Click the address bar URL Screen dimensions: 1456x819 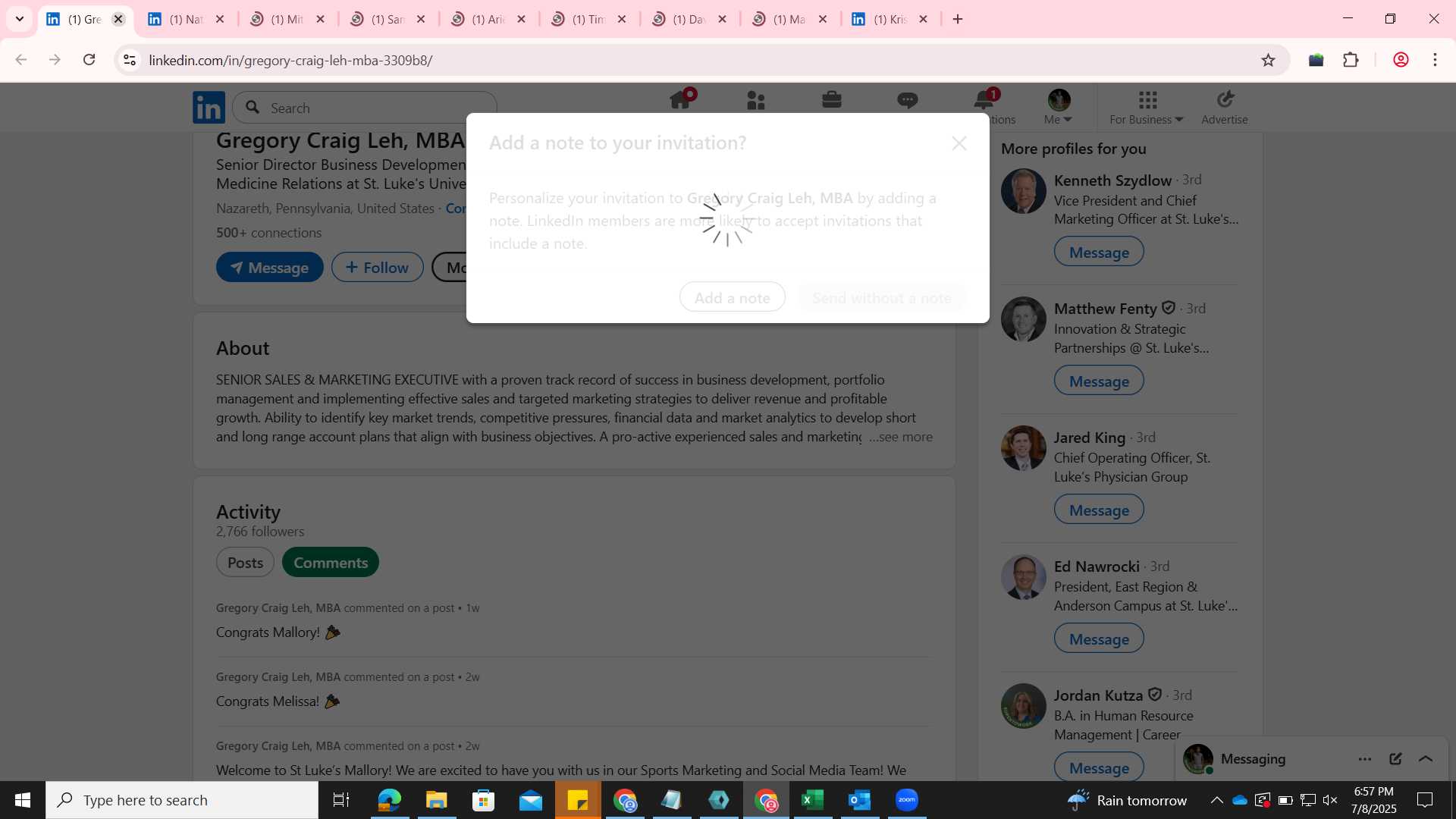pyautogui.click(x=290, y=60)
